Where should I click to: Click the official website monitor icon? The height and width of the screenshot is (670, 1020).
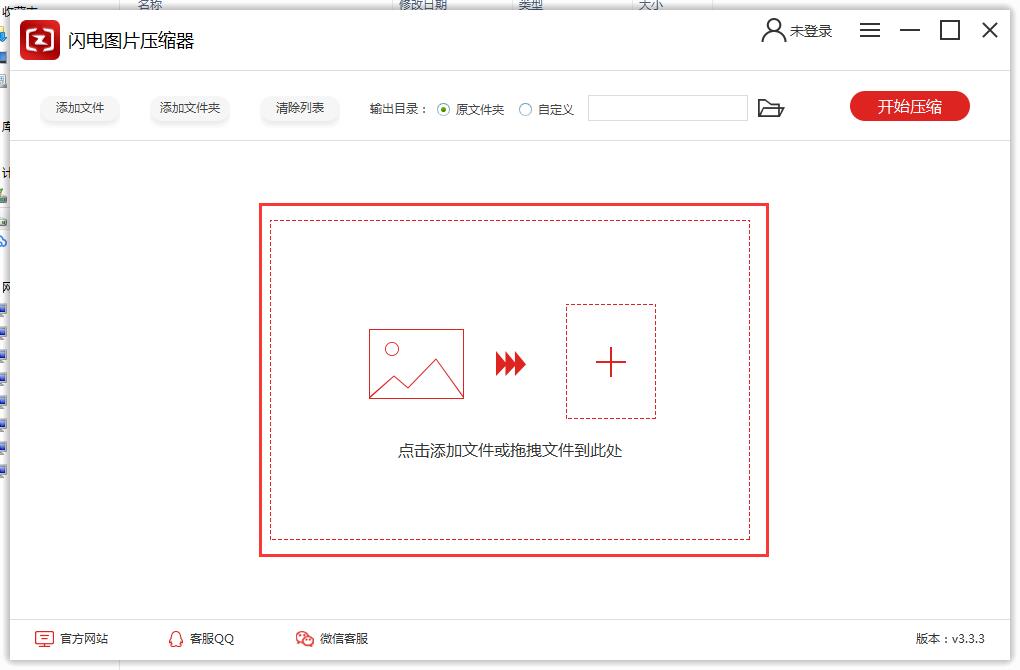coord(44,638)
